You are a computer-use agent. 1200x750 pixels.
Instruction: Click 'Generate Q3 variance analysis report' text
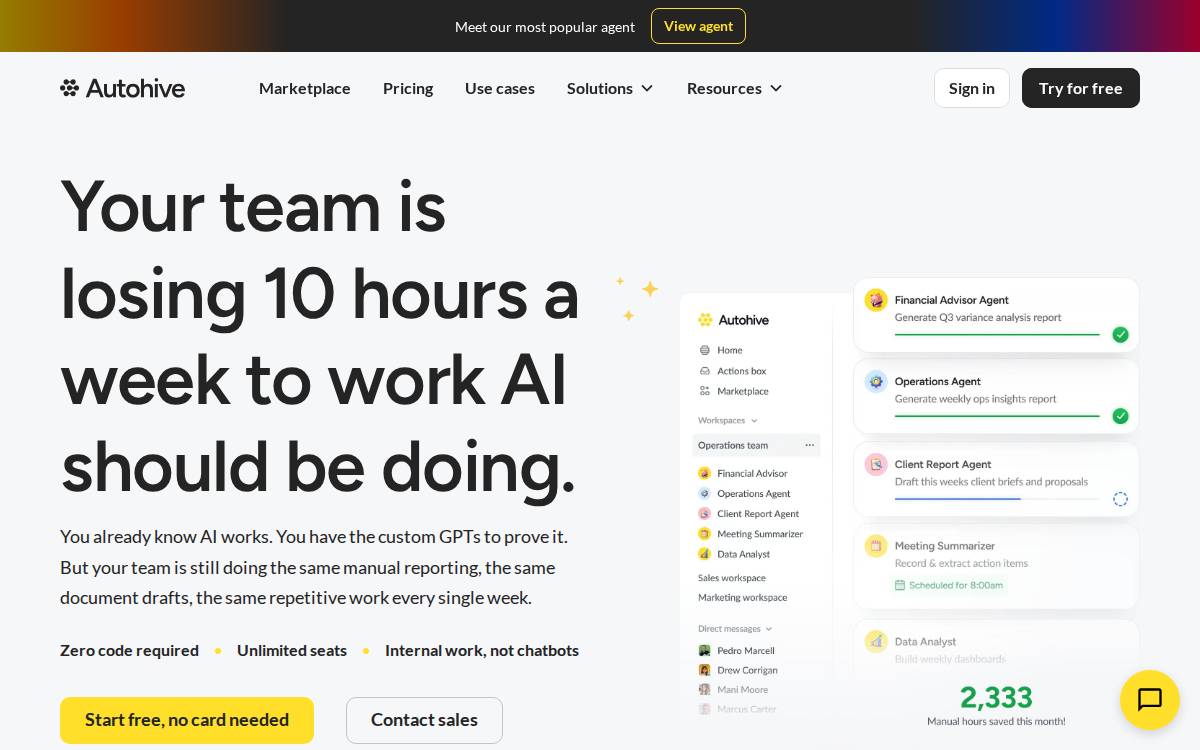pos(978,318)
